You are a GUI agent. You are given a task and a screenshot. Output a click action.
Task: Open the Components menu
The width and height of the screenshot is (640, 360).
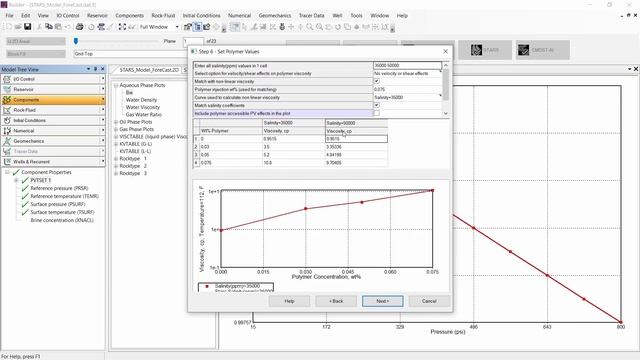point(129,16)
